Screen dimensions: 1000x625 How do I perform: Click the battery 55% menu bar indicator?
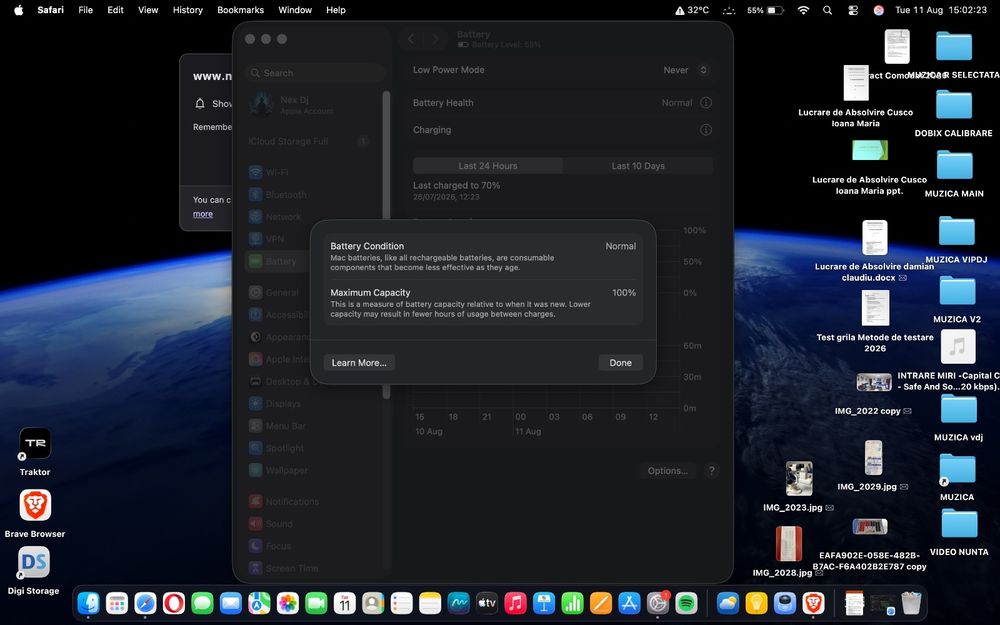(x=765, y=10)
